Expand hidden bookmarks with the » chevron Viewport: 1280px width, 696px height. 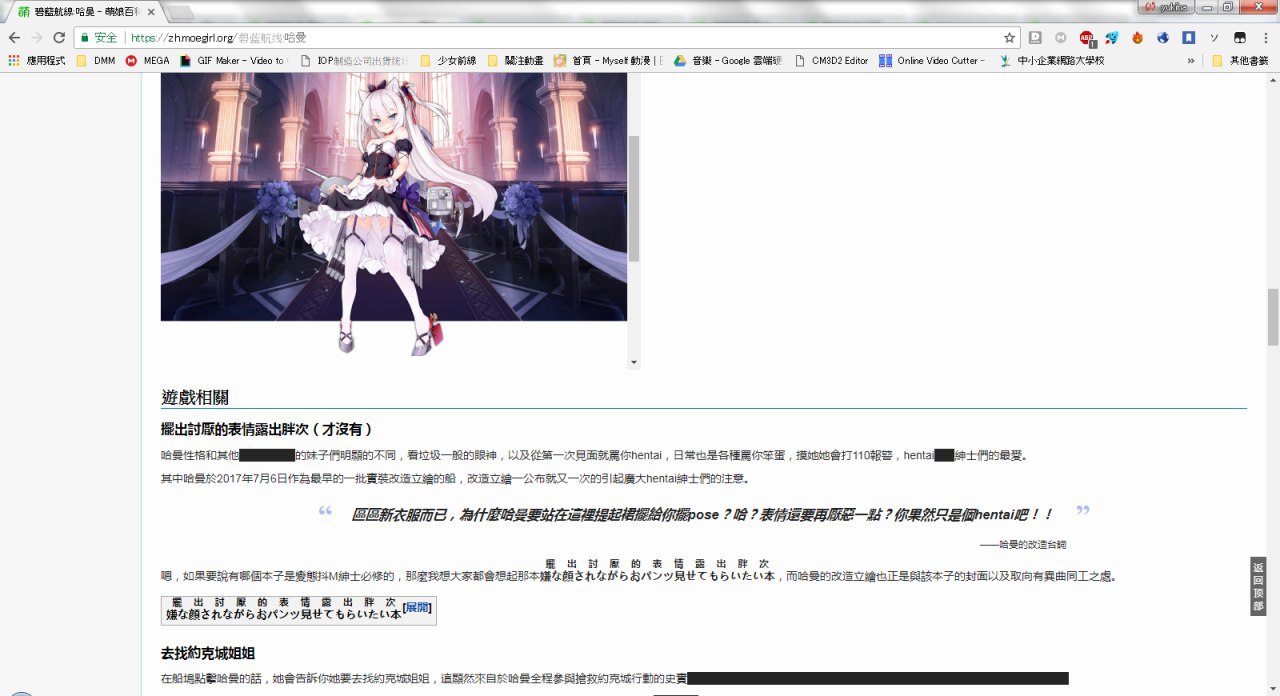pos(1191,61)
